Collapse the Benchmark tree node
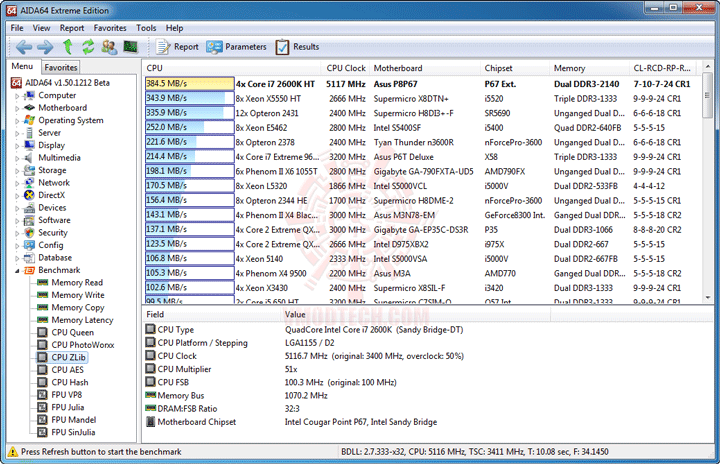Viewport: 720px width, 464px height. click(x=17, y=271)
